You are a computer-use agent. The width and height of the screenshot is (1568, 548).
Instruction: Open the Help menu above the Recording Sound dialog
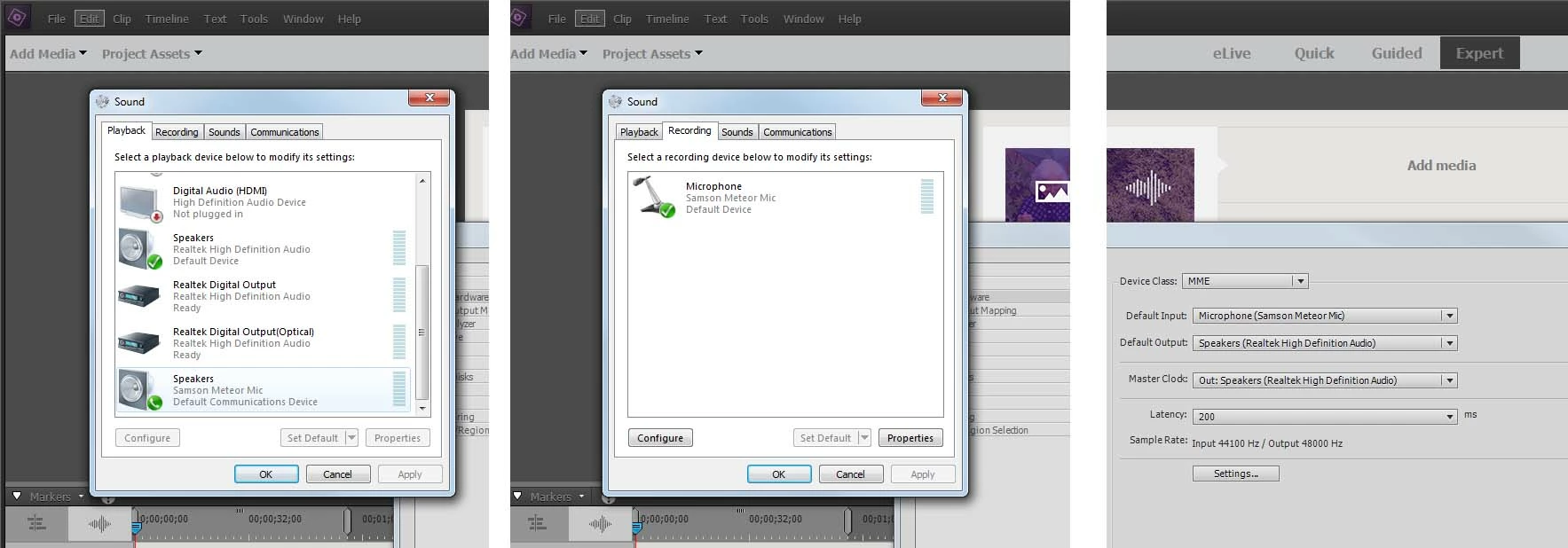(x=849, y=18)
